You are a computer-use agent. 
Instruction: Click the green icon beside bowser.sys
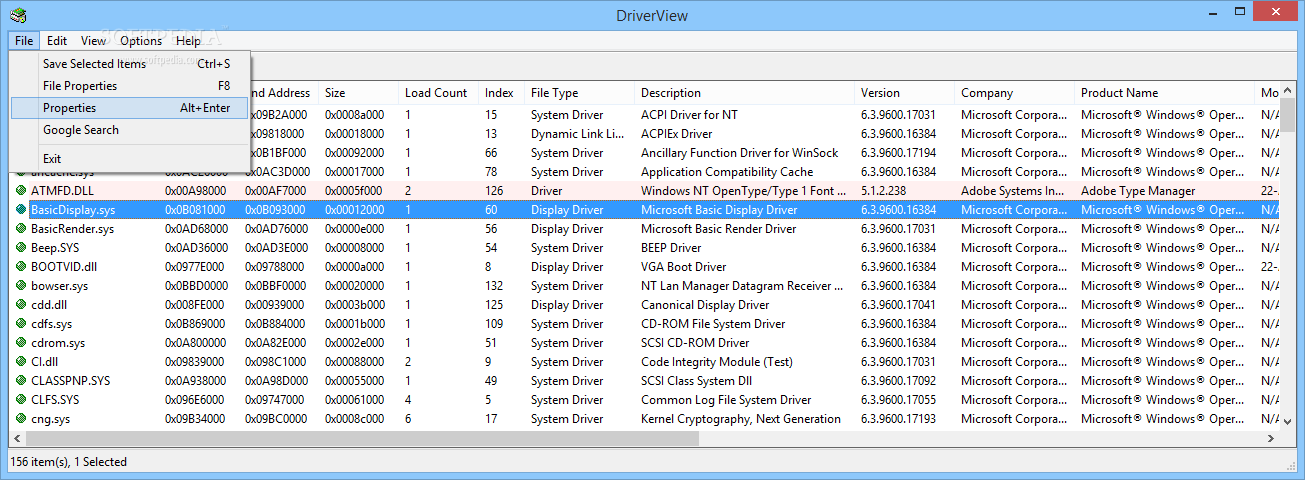pos(21,286)
